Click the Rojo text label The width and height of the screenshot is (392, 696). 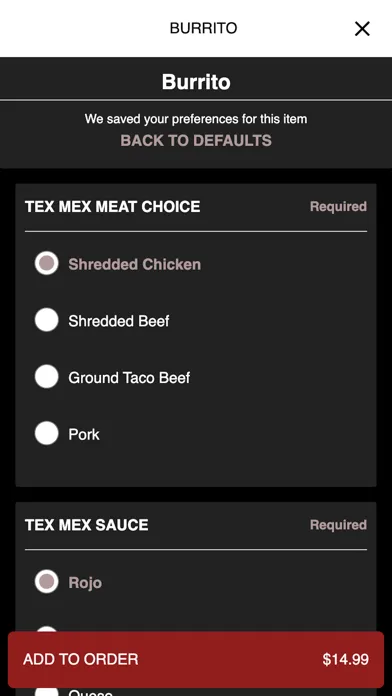85,583
